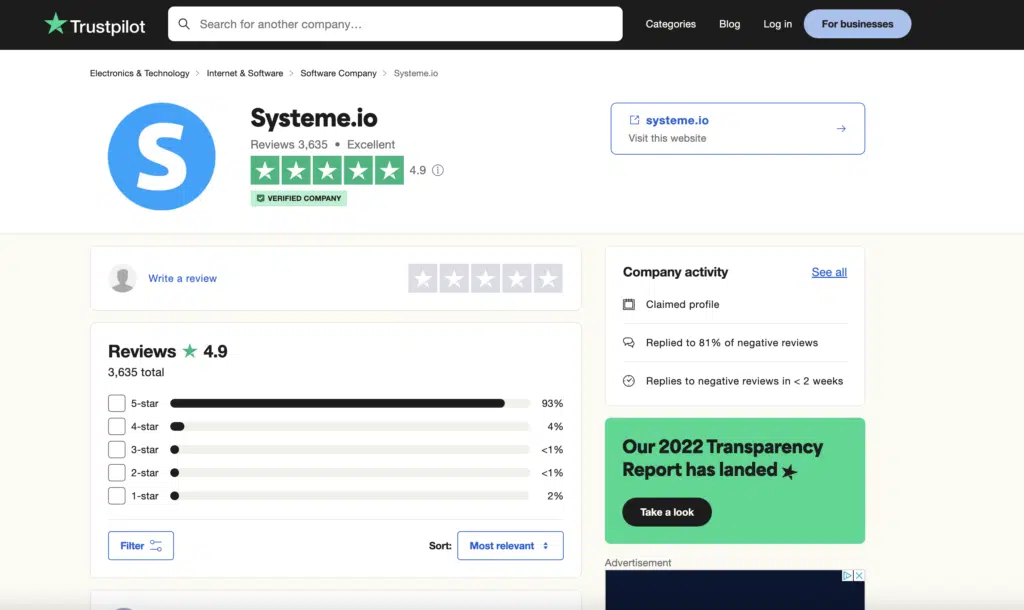Enable the 1-star filter checkbox
The width and height of the screenshot is (1024, 610).
point(117,496)
